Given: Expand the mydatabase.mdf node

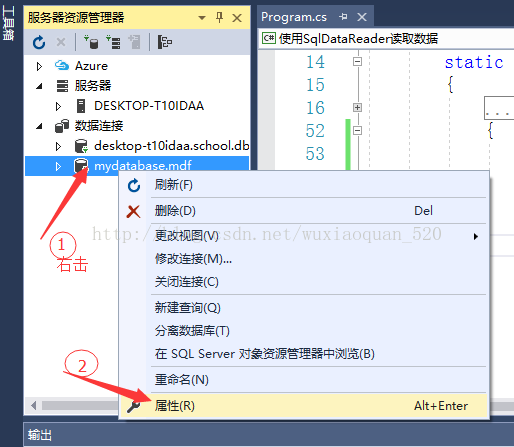Looking at the screenshot, I should coord(58,166).
